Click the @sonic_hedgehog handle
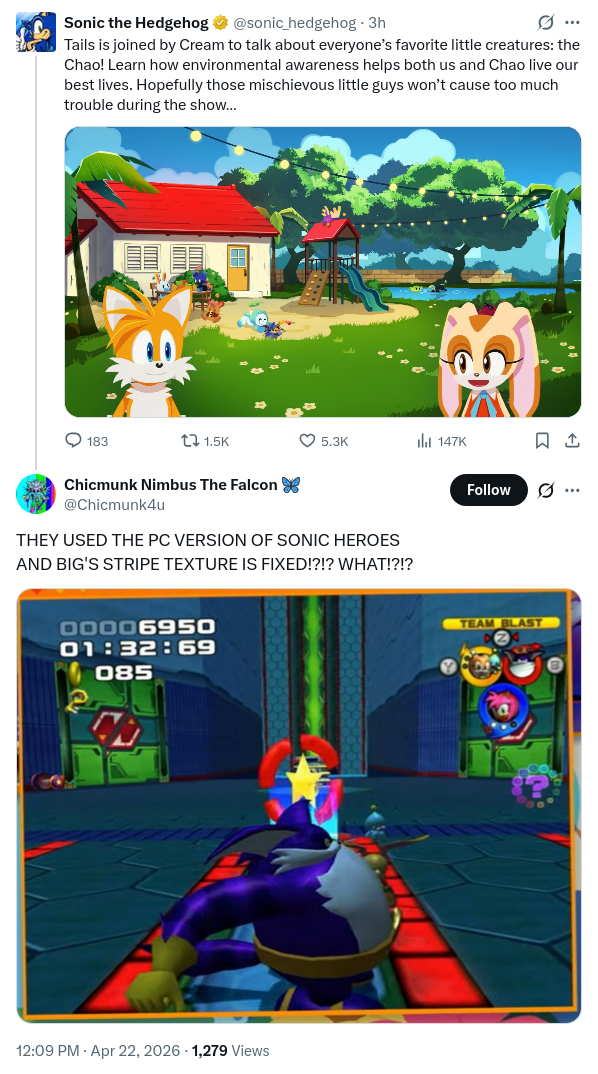Screen dimensions: 598x1074 [295, 23]
